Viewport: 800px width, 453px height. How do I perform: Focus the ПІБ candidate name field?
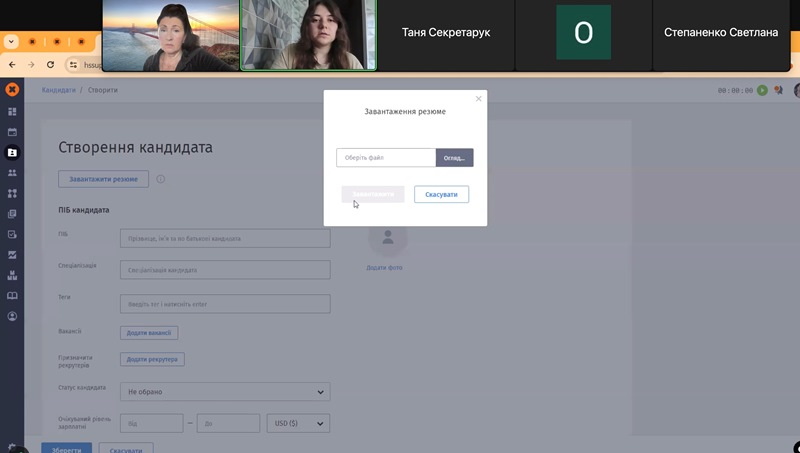[225, 238]
